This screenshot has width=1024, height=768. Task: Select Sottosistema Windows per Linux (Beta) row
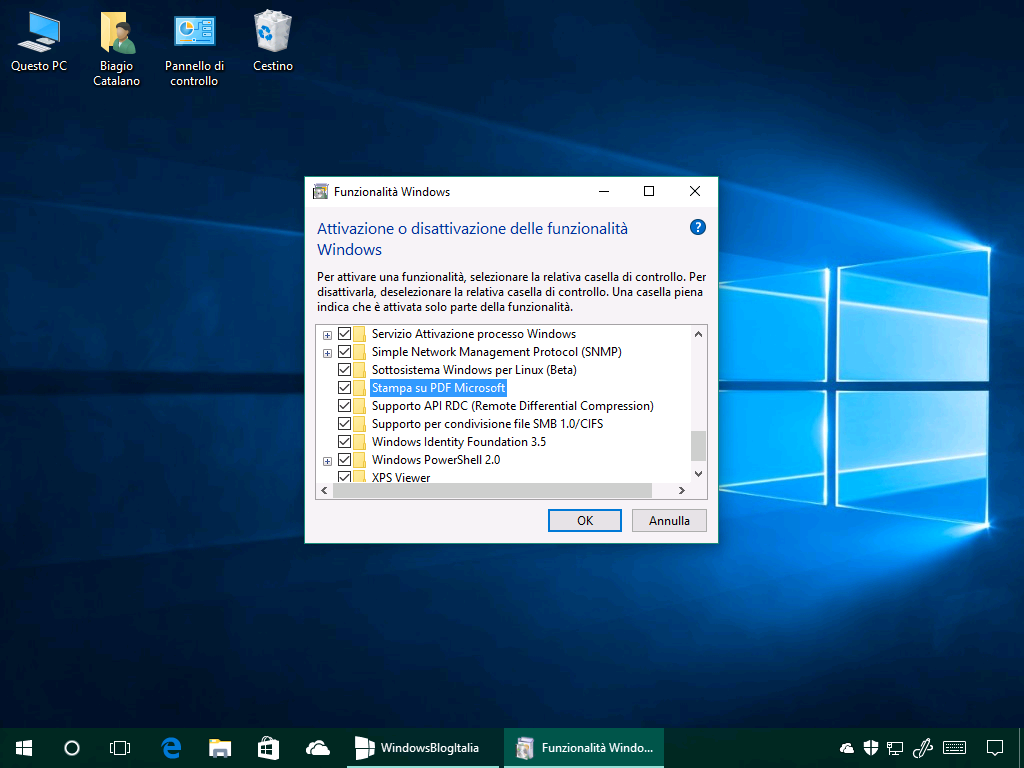coord(474,370)
